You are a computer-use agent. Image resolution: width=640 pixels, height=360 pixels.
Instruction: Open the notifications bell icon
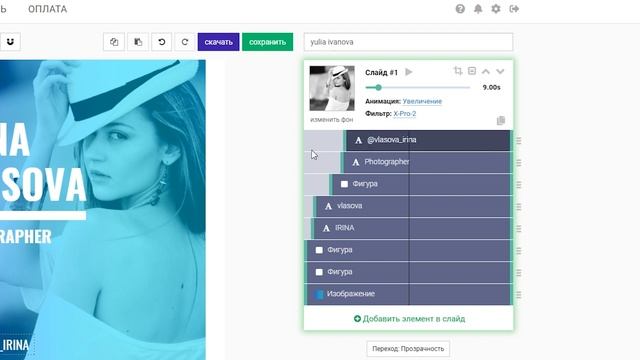click(x=478, y=9)
